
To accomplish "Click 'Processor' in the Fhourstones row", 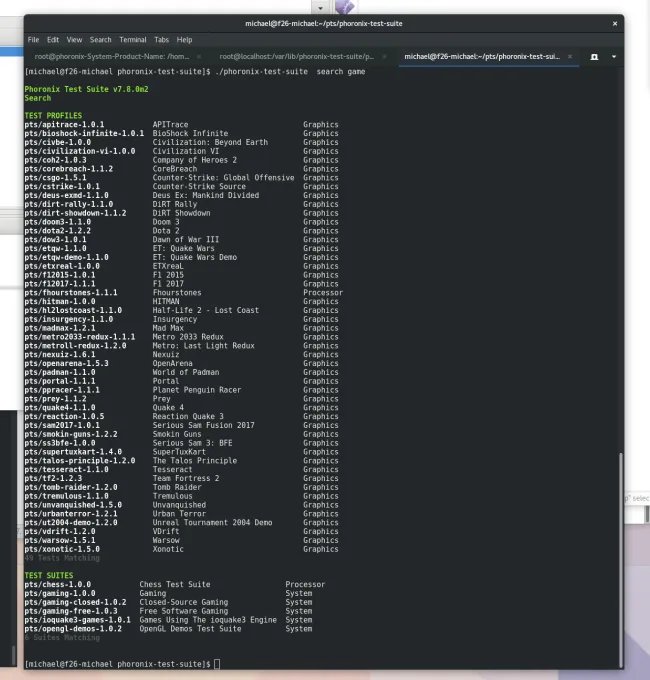I will point(323,292).
